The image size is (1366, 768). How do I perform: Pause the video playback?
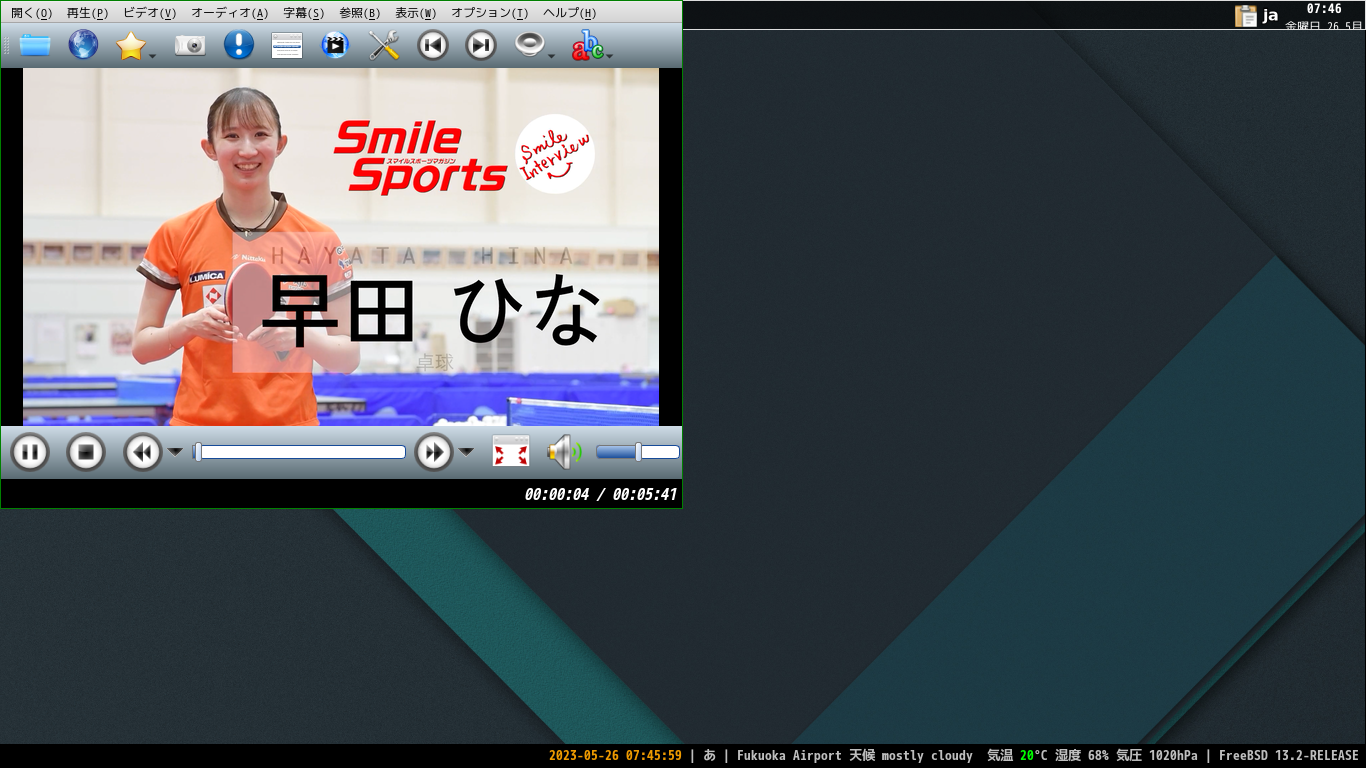coord(30,453)
